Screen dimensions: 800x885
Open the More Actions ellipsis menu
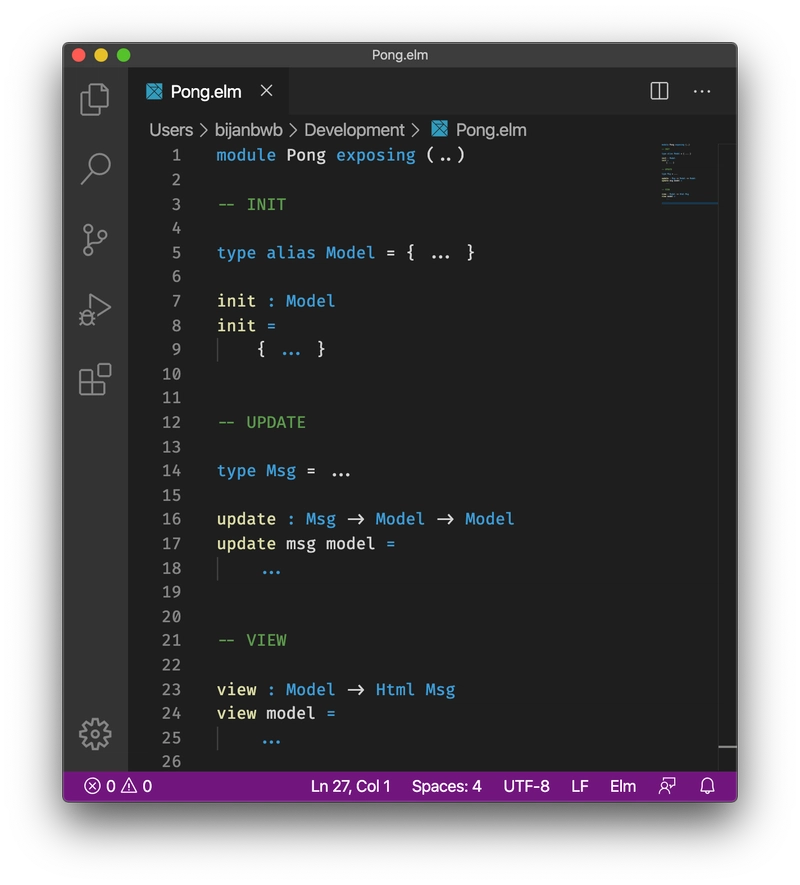(x=702, y=91)
